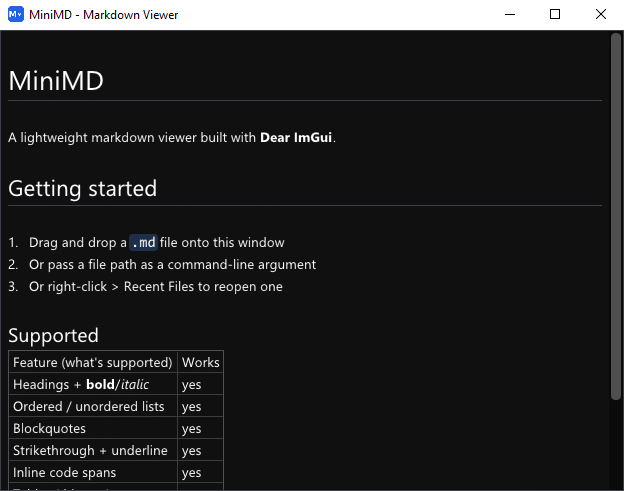Click the 'Blockquotes' table cell
Viewport: 624px width, 491px height.
pos(93,428)
